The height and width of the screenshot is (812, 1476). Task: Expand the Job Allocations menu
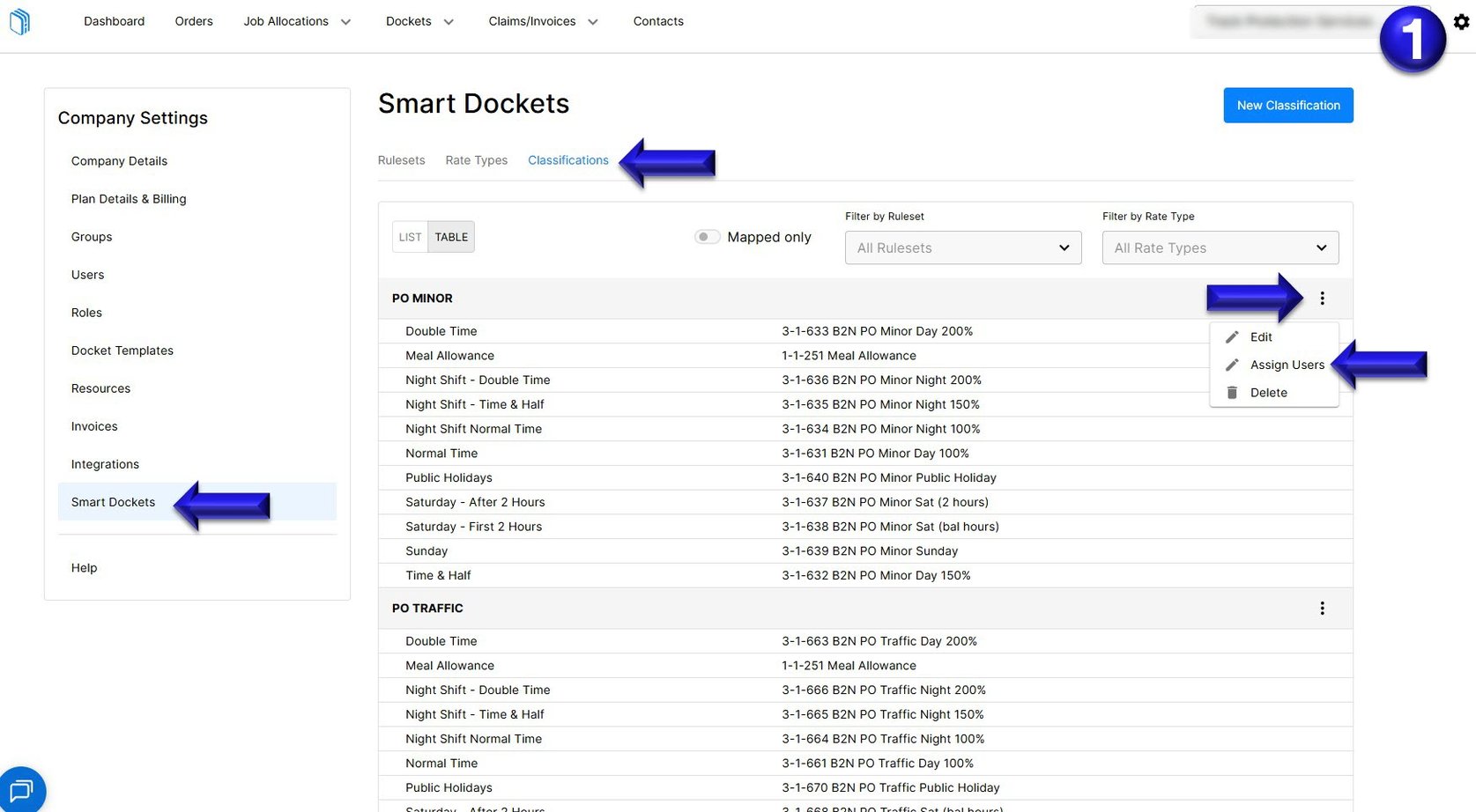(x=297, y=21)
